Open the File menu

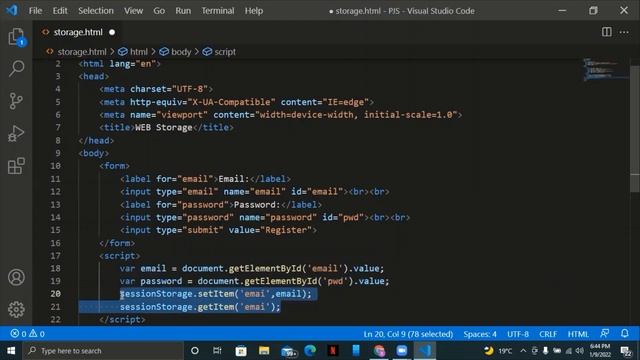click(35, 11)
